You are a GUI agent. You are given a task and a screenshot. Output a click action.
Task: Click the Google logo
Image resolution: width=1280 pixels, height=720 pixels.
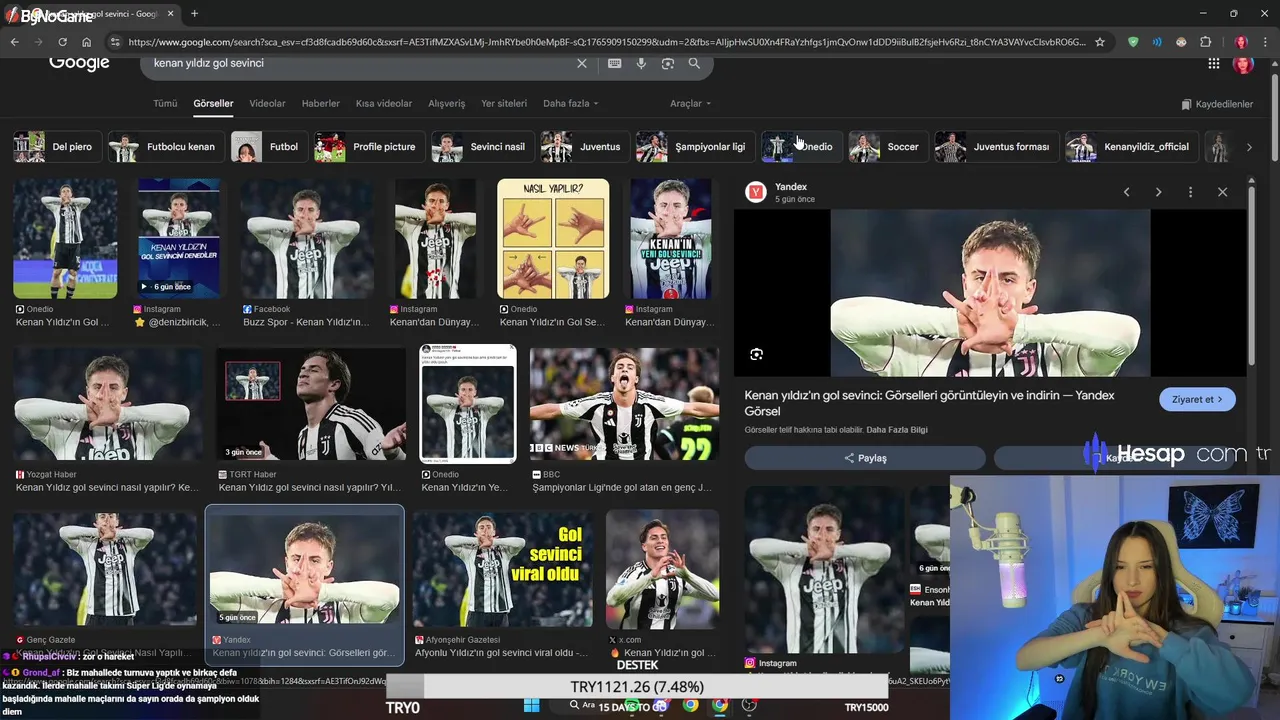[79, 63]
